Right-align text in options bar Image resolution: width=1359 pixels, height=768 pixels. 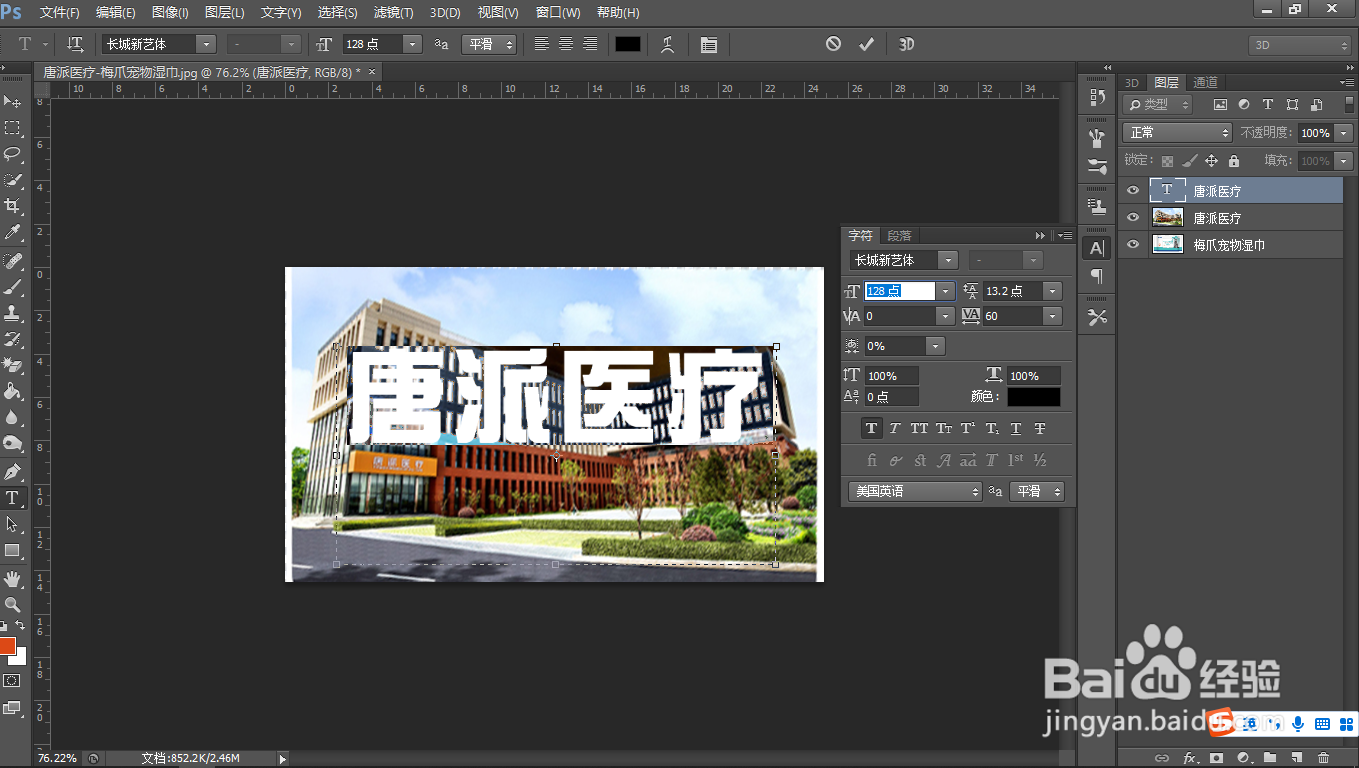point(590,44)
